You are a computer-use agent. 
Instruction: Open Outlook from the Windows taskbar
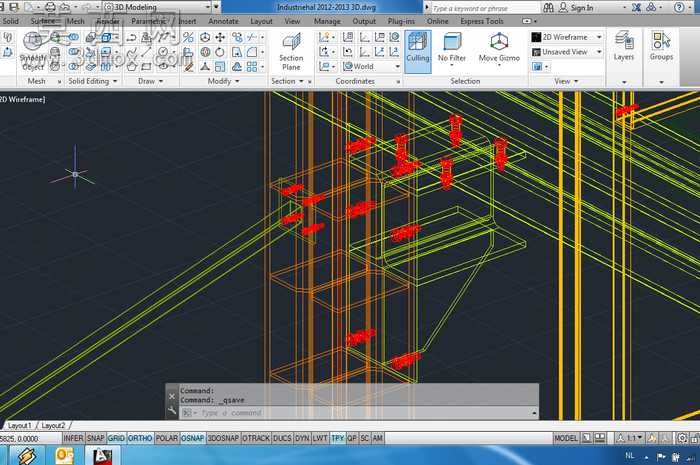pos(64,456)
